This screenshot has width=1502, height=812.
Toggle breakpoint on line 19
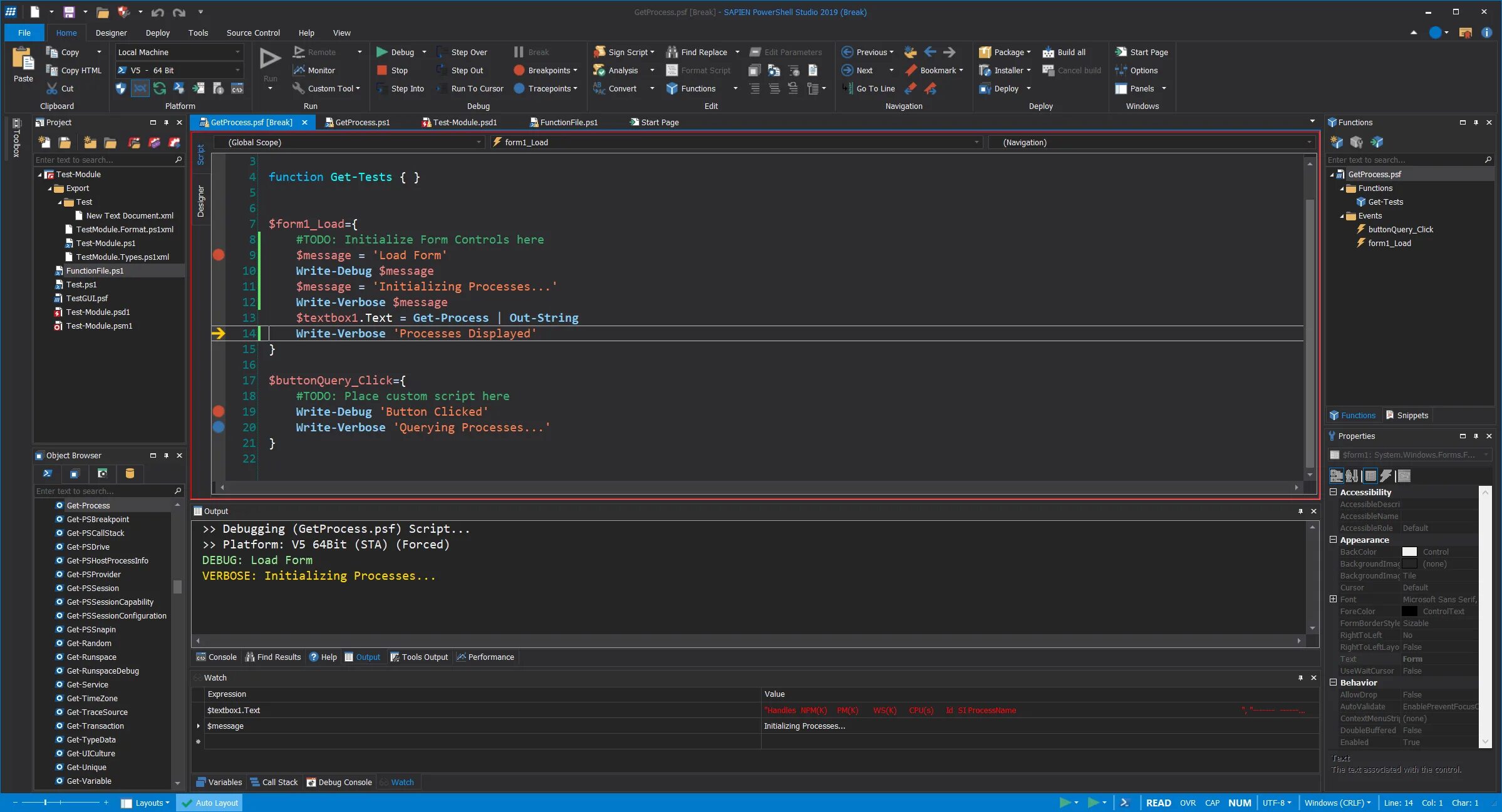pyautogui.click(x=219, y=411)
